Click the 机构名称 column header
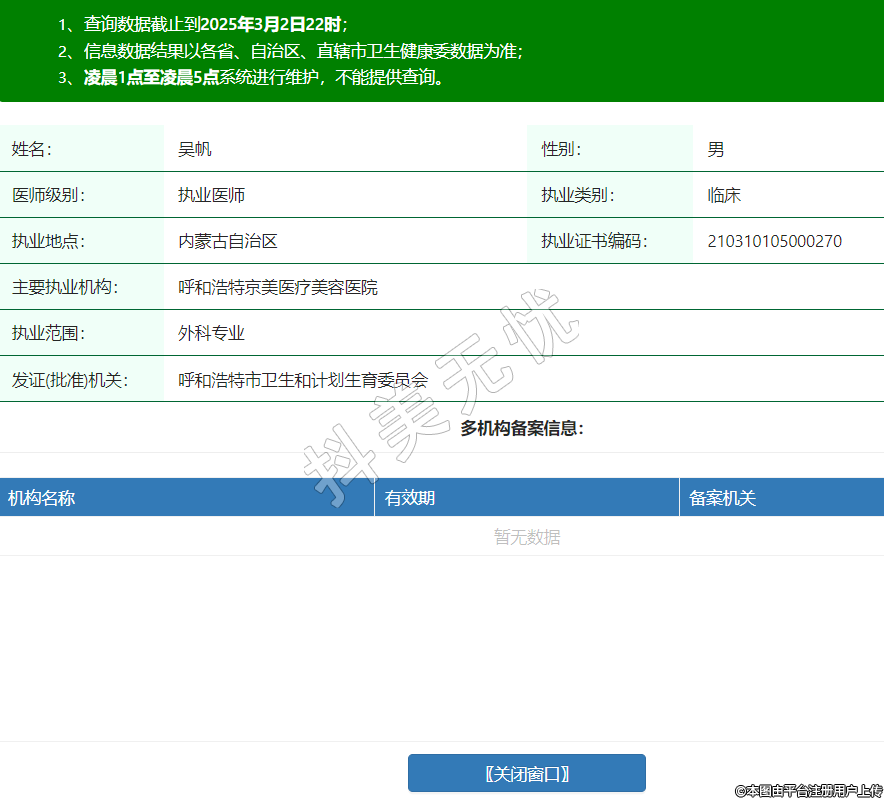This screenshot has width=884, height=798. pos(42,498)
